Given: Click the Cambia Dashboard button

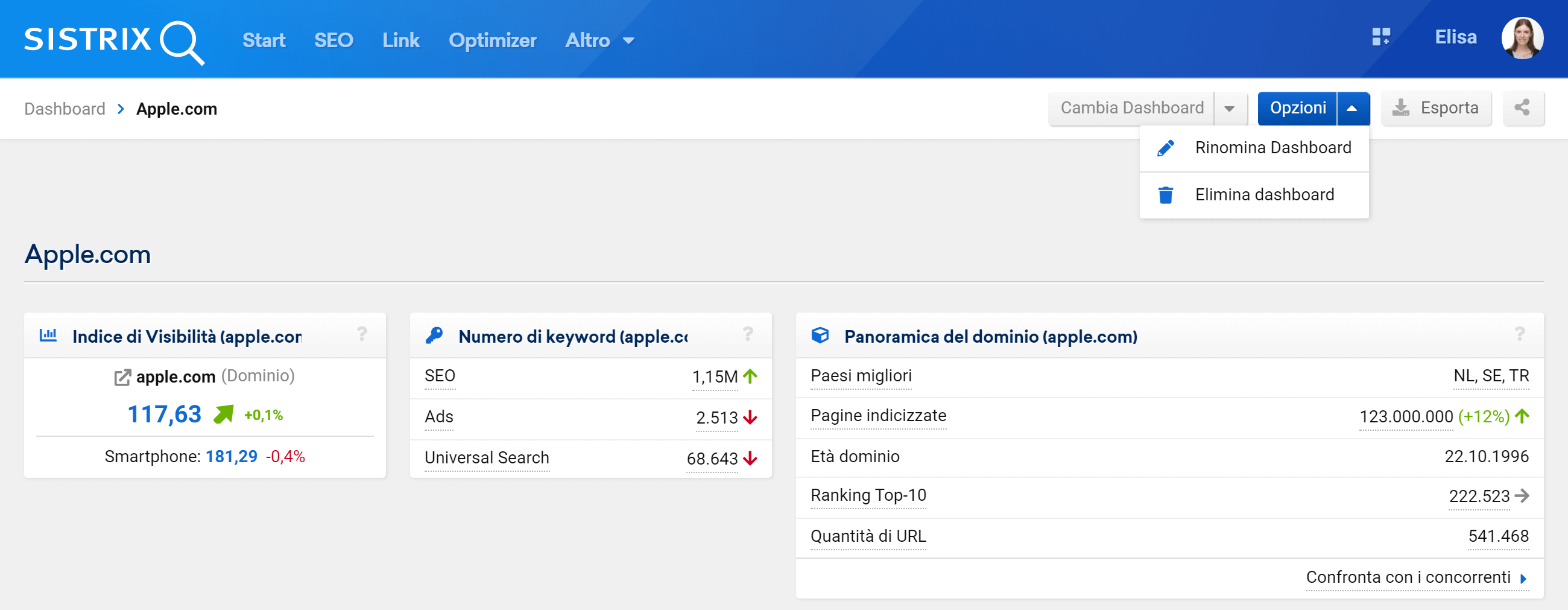Looking at the screenshot, I should [x=1131, y=109].
